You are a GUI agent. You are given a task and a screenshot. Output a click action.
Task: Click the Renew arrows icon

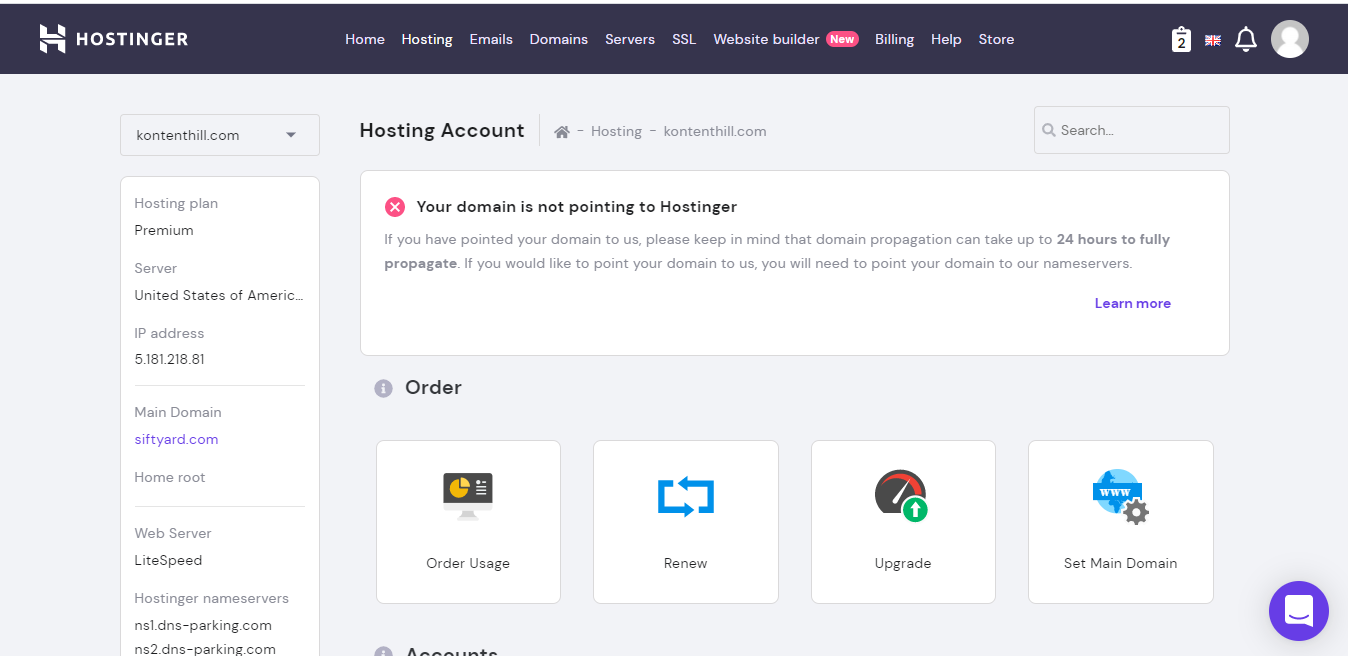(686, 497)
